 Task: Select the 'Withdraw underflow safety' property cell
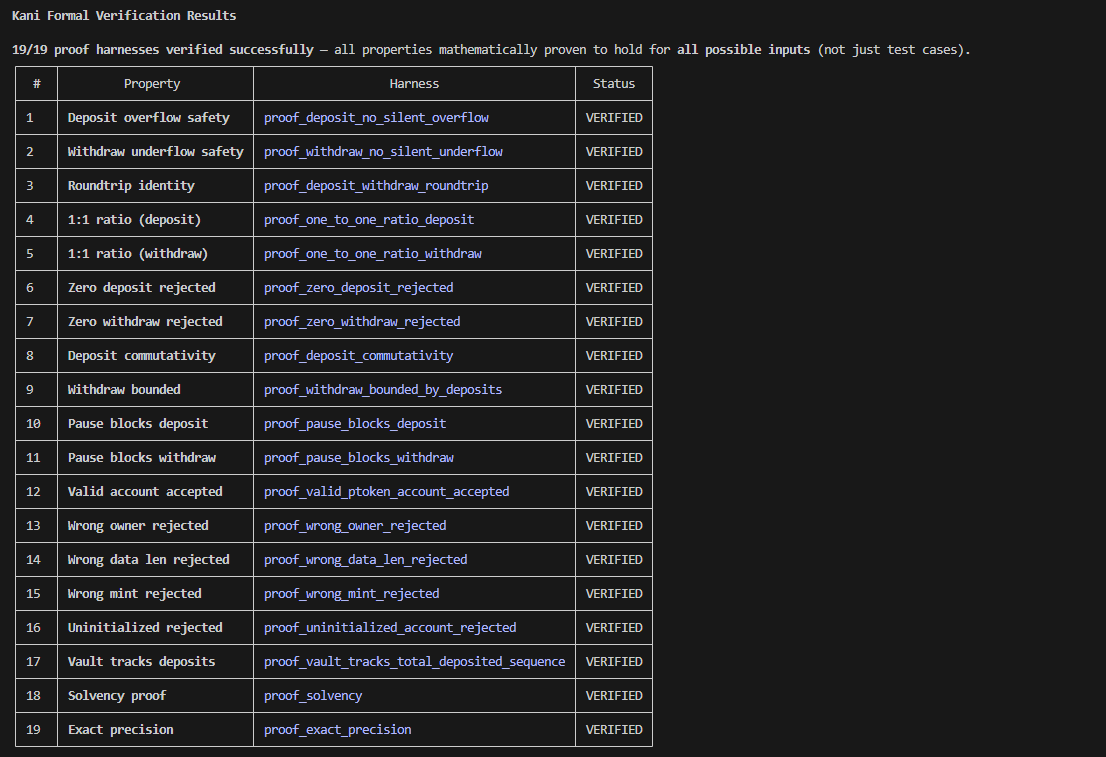click(156, 152)
